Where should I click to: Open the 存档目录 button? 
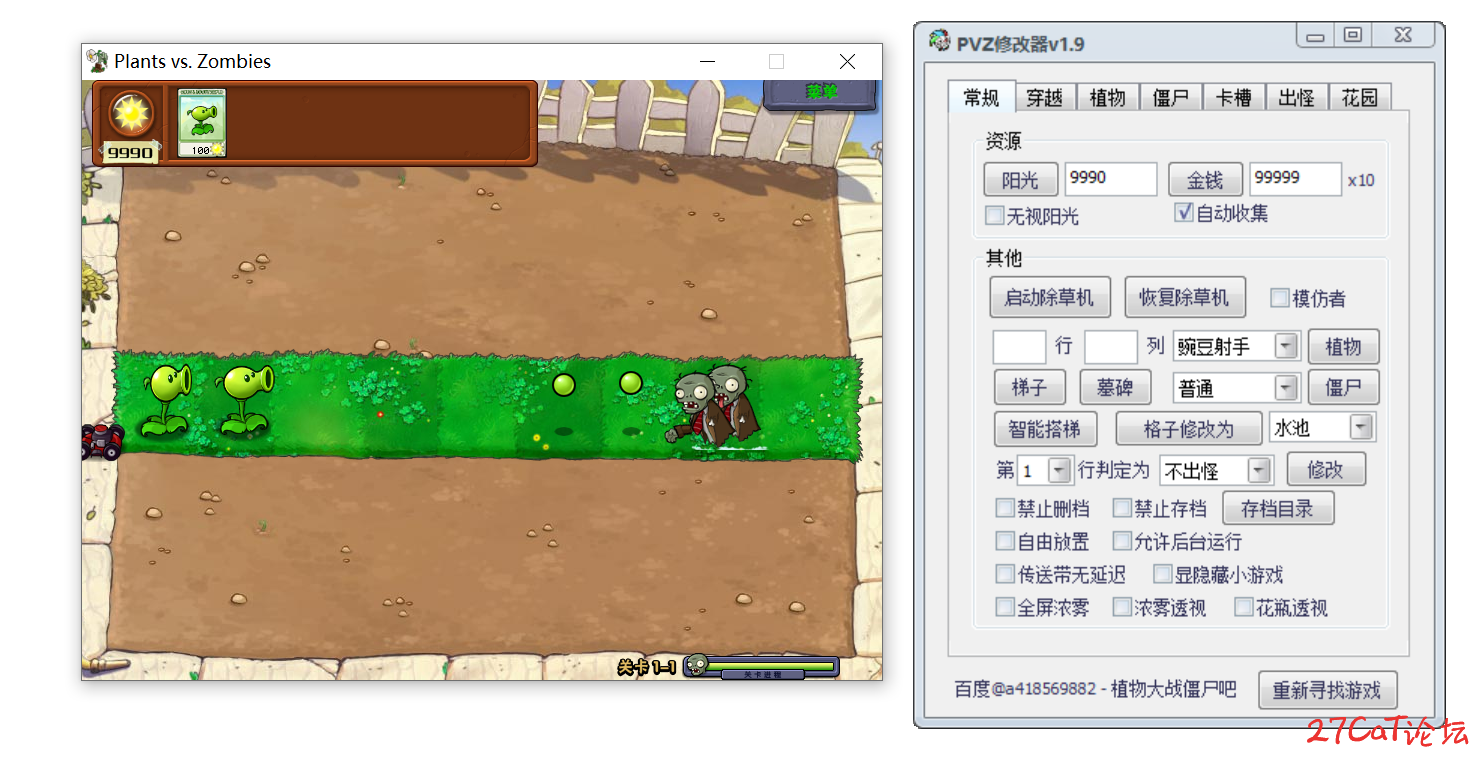click(1278, 508)
